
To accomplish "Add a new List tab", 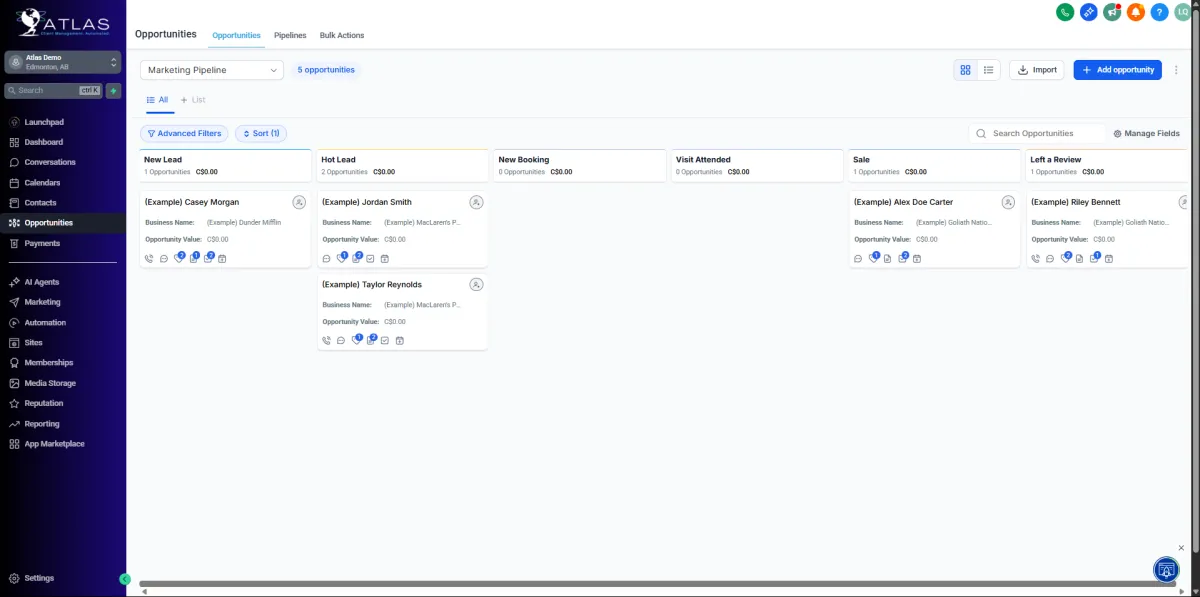I will point(193,100).
